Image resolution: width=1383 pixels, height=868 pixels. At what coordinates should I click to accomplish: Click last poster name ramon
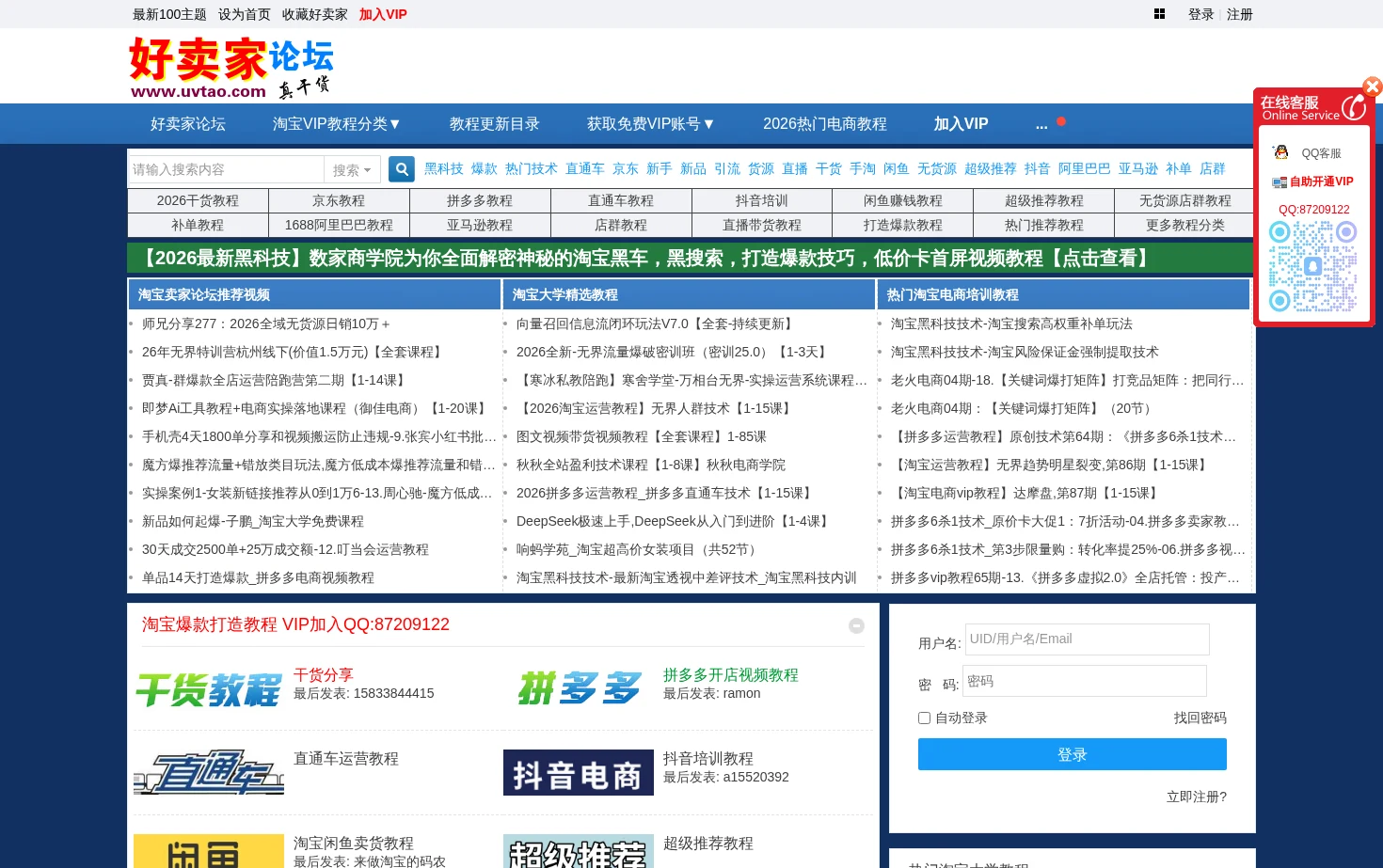click(x=741, y=693)
